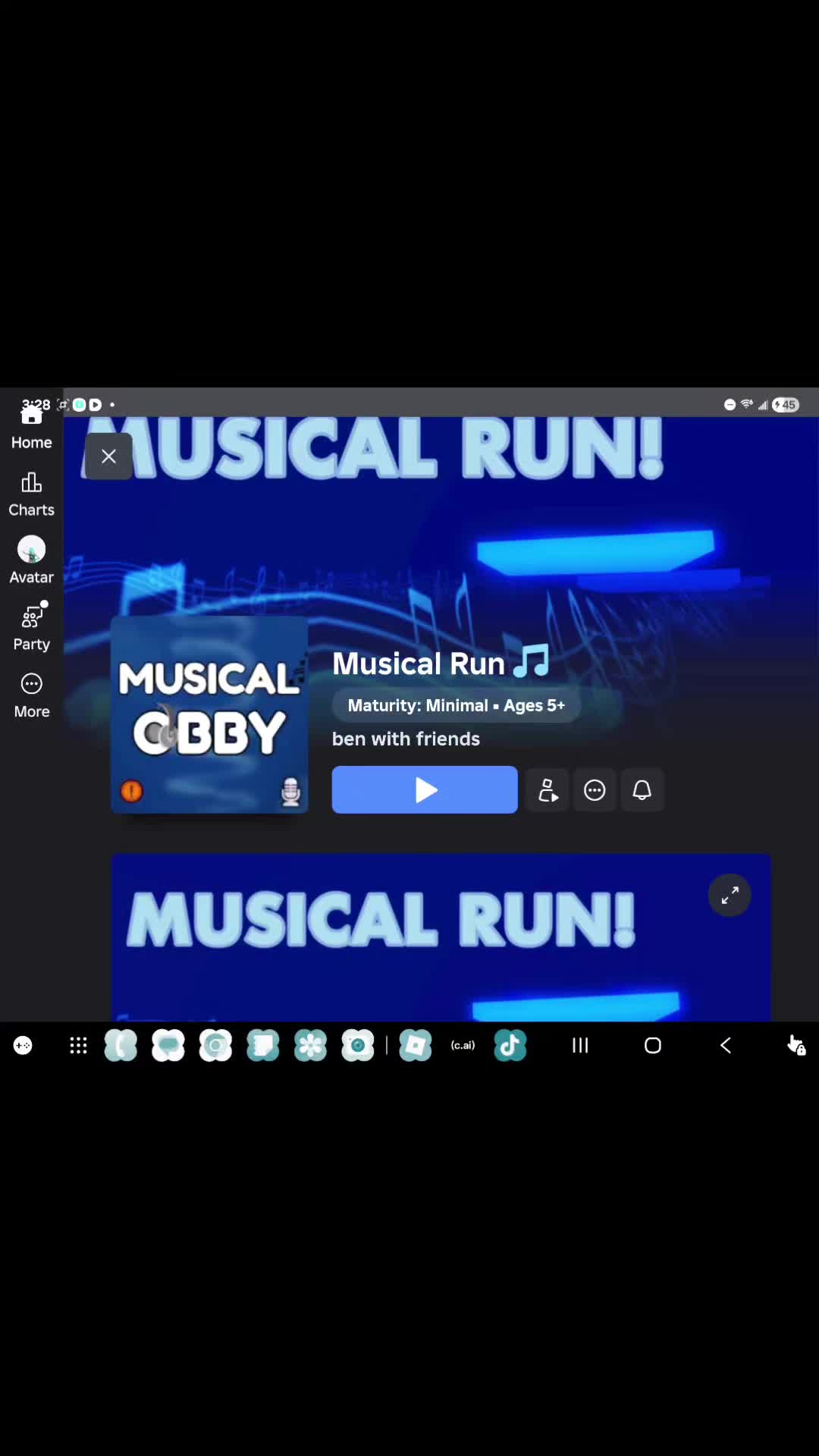The image size is (819, 1456).
Task: Open the Charts tab in the sidebar
Action: 31,494
